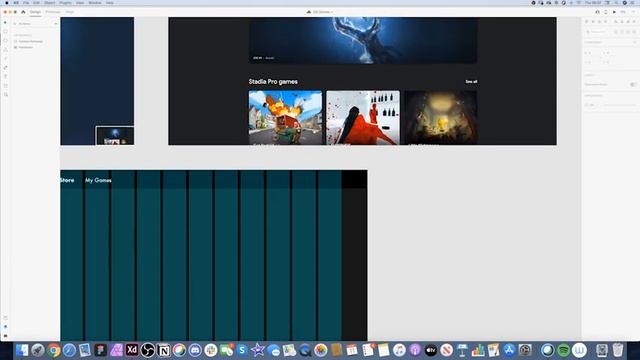
Task: Select the Text tool
Action: [x=5, y=77]
